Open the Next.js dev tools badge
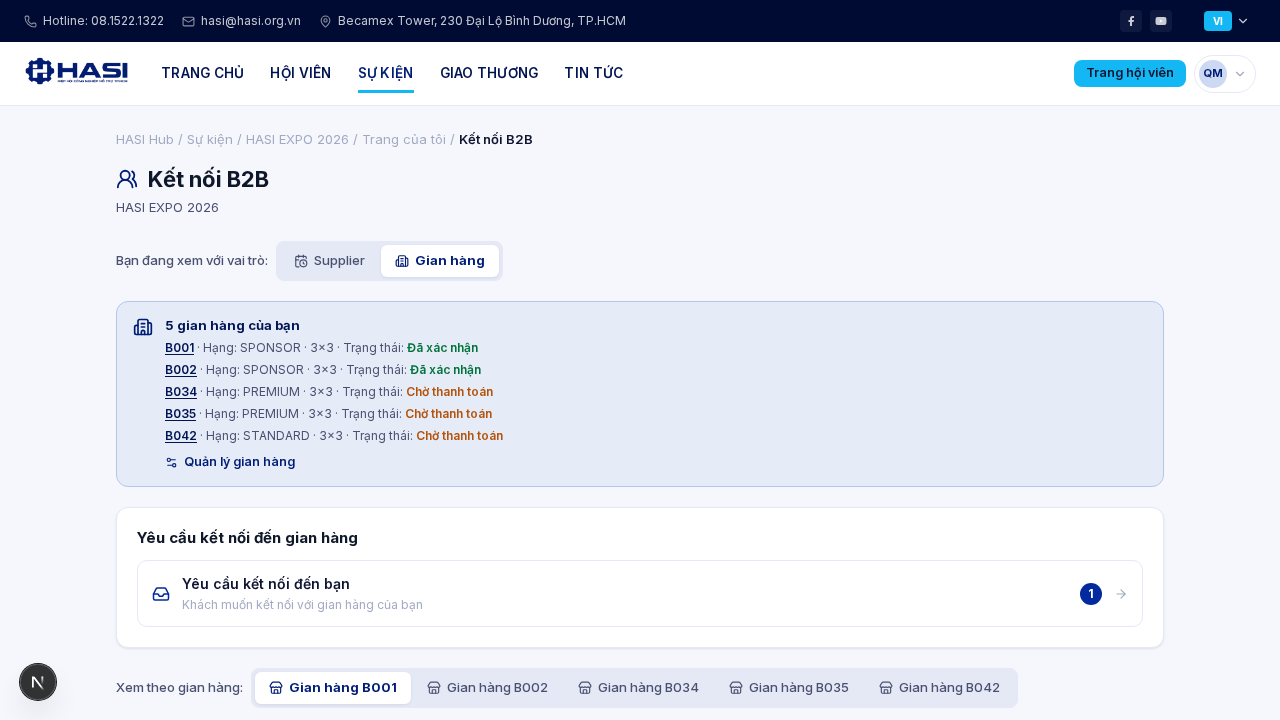Viewport: 1280px width, 720px height. point(38,682)
